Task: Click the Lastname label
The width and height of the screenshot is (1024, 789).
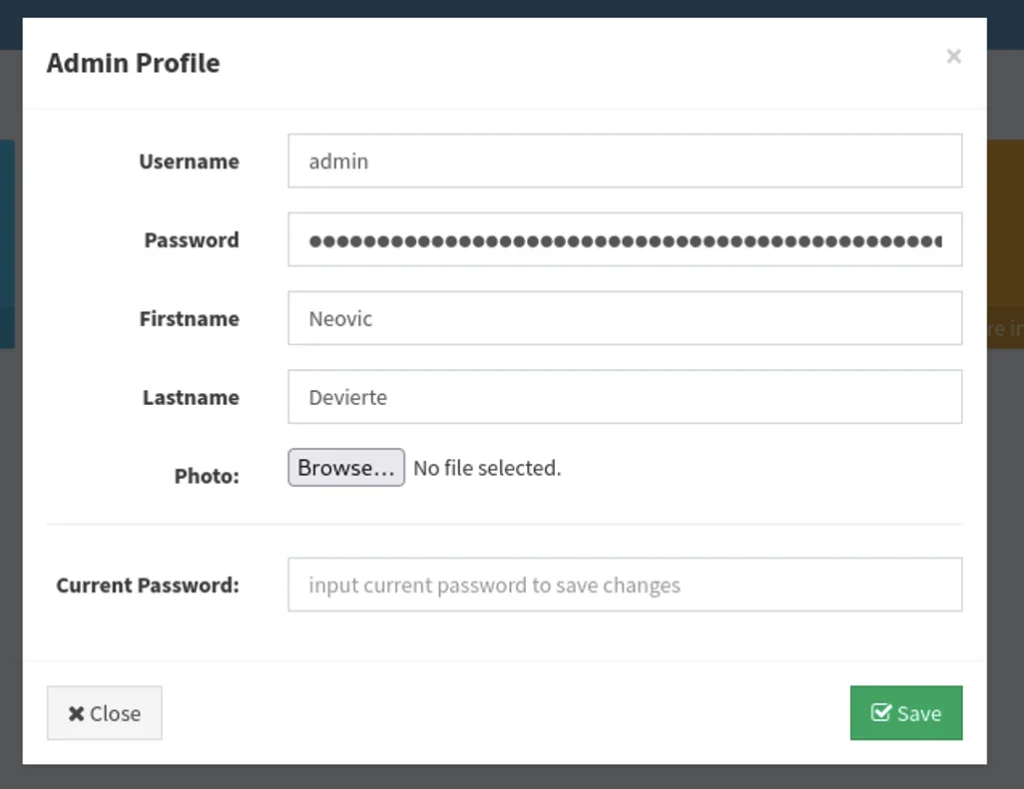Action: coord(191,397)
